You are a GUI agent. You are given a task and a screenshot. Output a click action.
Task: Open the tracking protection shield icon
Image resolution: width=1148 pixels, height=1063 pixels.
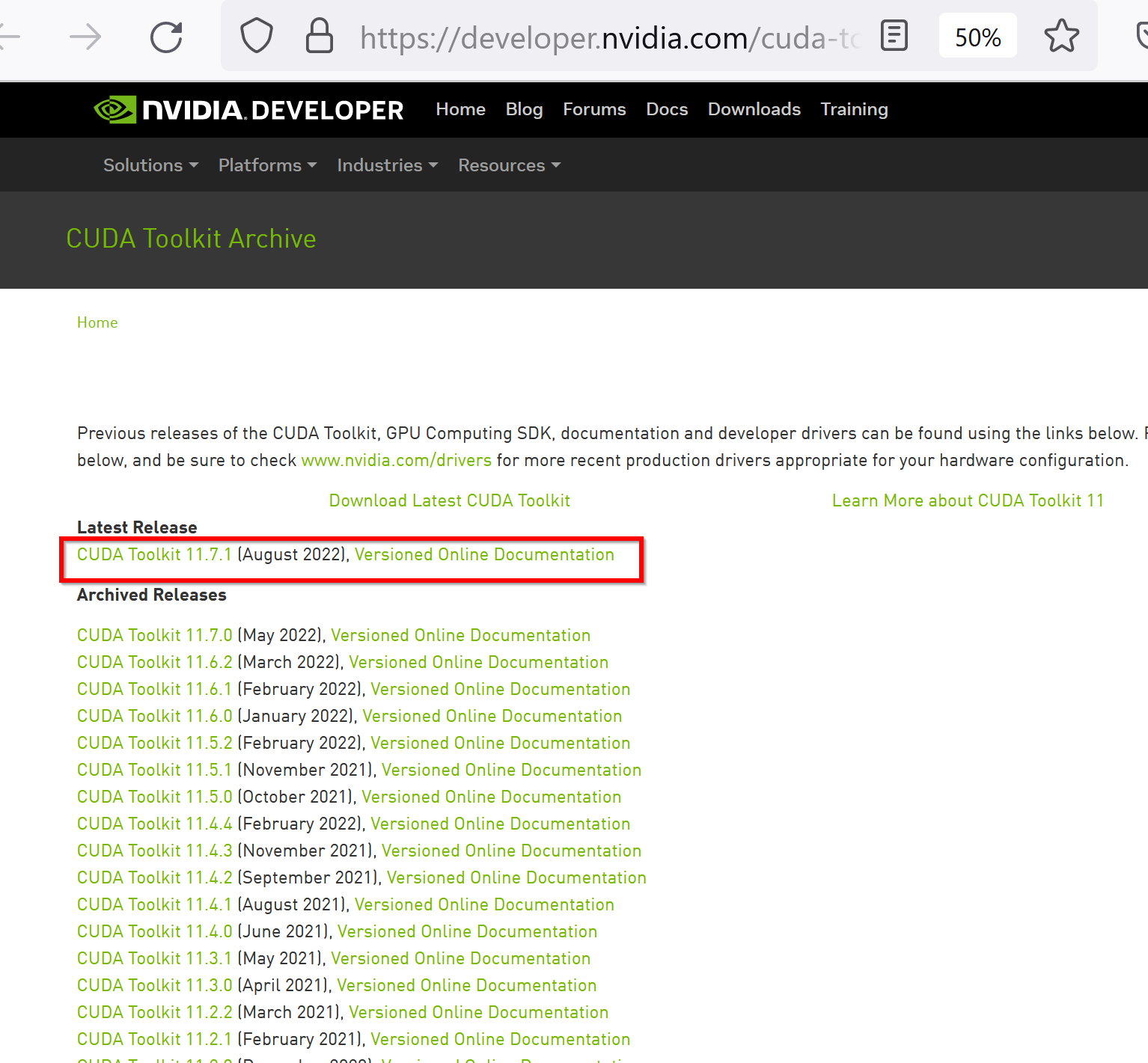pyautogui.click(x=256, y=36)
